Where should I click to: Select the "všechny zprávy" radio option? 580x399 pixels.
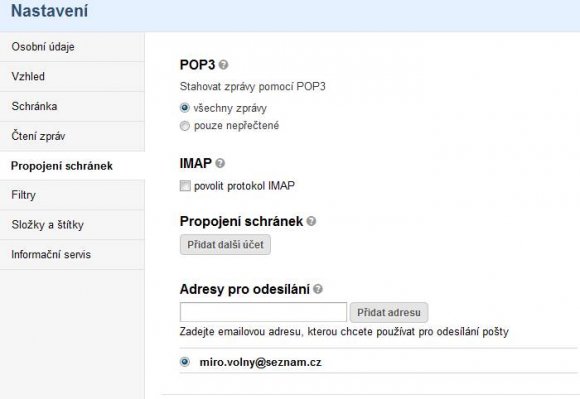pyautogui.click(x=185, y=108)
